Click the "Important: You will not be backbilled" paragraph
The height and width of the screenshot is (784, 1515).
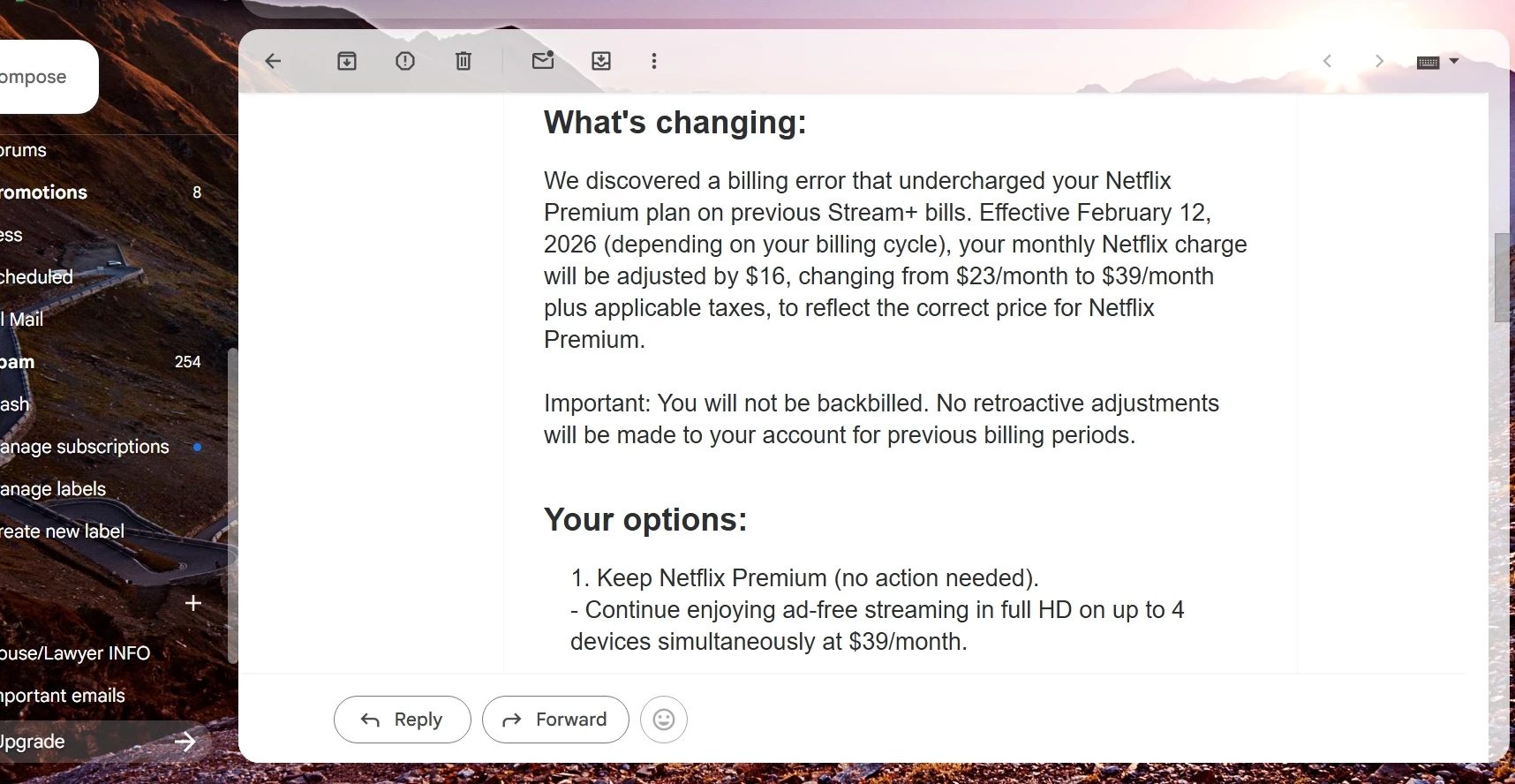coord(881,419)
